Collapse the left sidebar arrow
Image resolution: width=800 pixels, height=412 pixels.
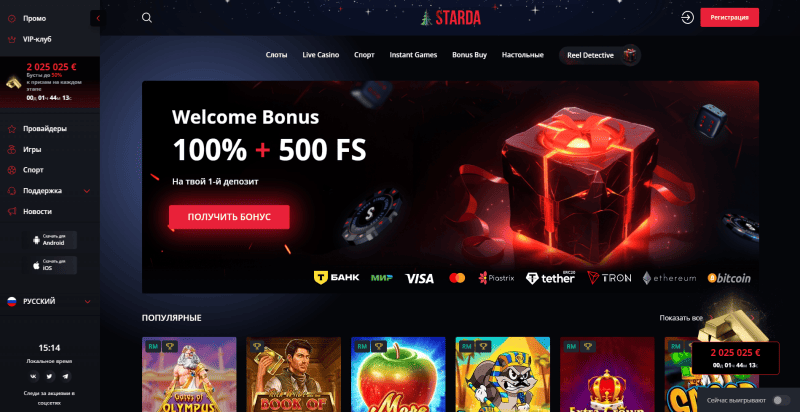pyautogui.click(x=97, y=18)
